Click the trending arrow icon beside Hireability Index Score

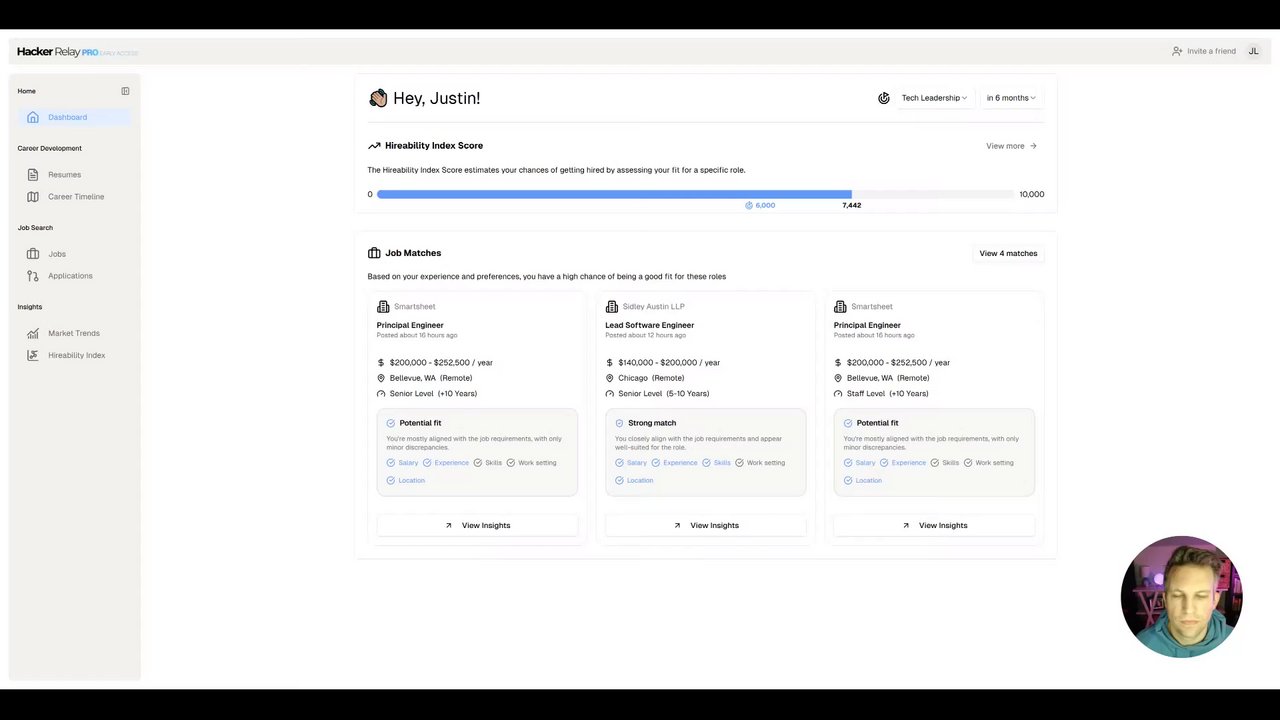(x=374, y=146)
